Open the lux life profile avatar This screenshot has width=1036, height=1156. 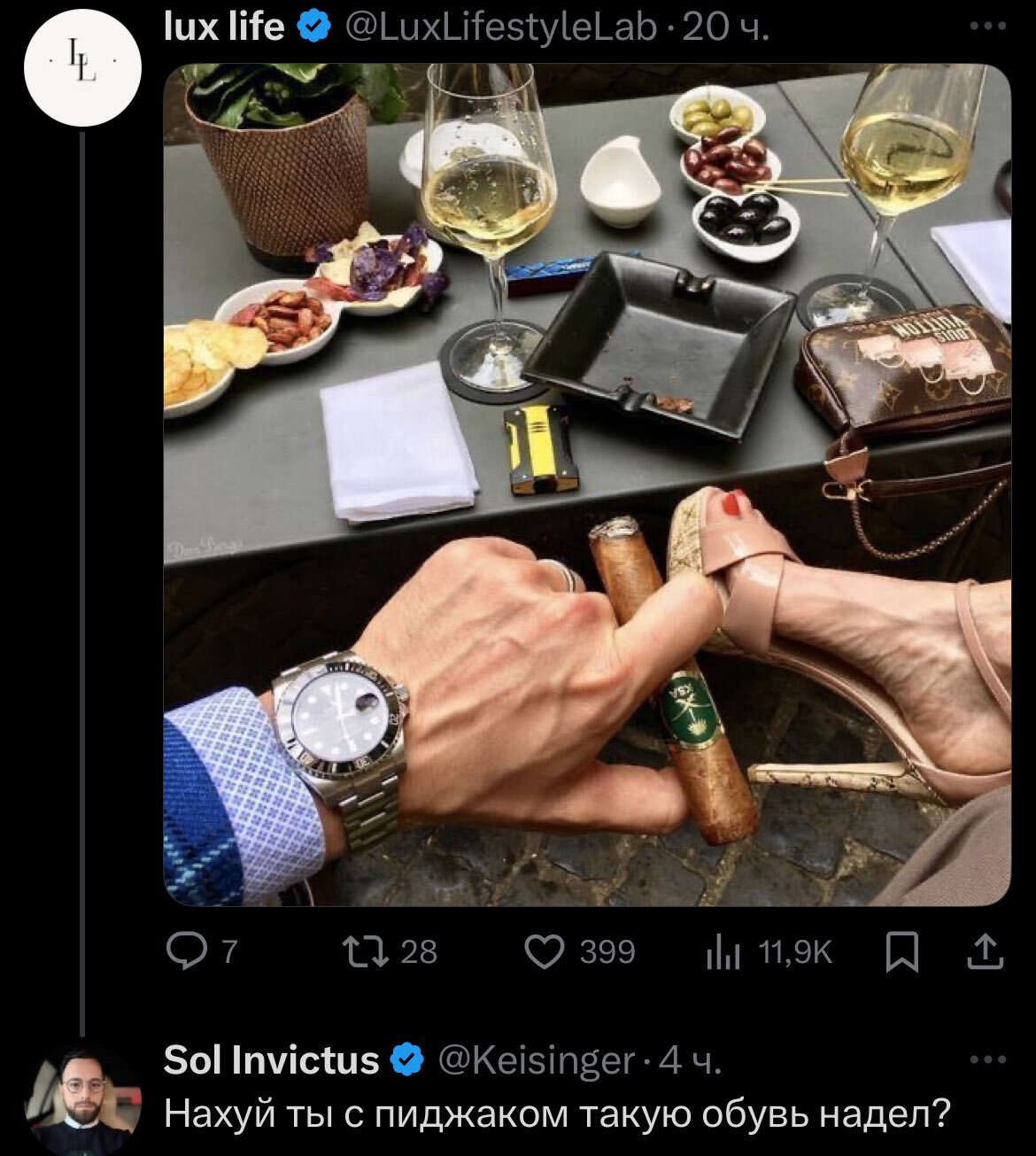[82, 68]
